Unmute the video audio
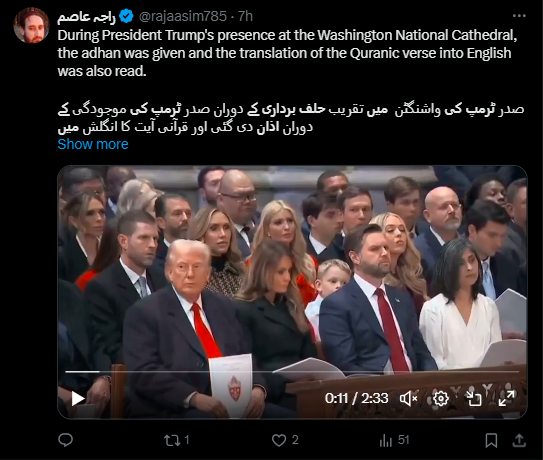This screenshot has height=460, width=543. (408, 399)
